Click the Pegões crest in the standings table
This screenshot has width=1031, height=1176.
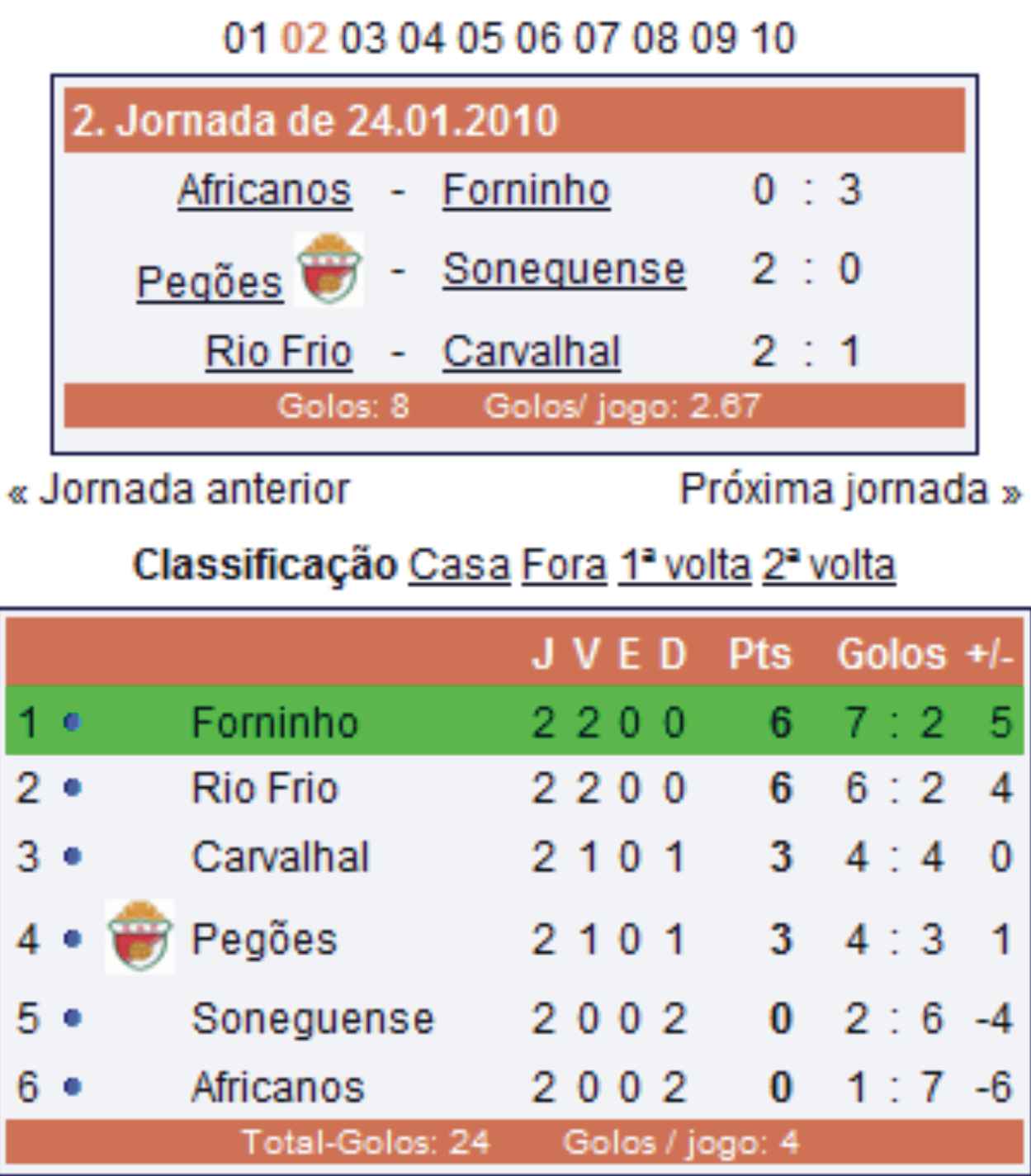[140, 937]
